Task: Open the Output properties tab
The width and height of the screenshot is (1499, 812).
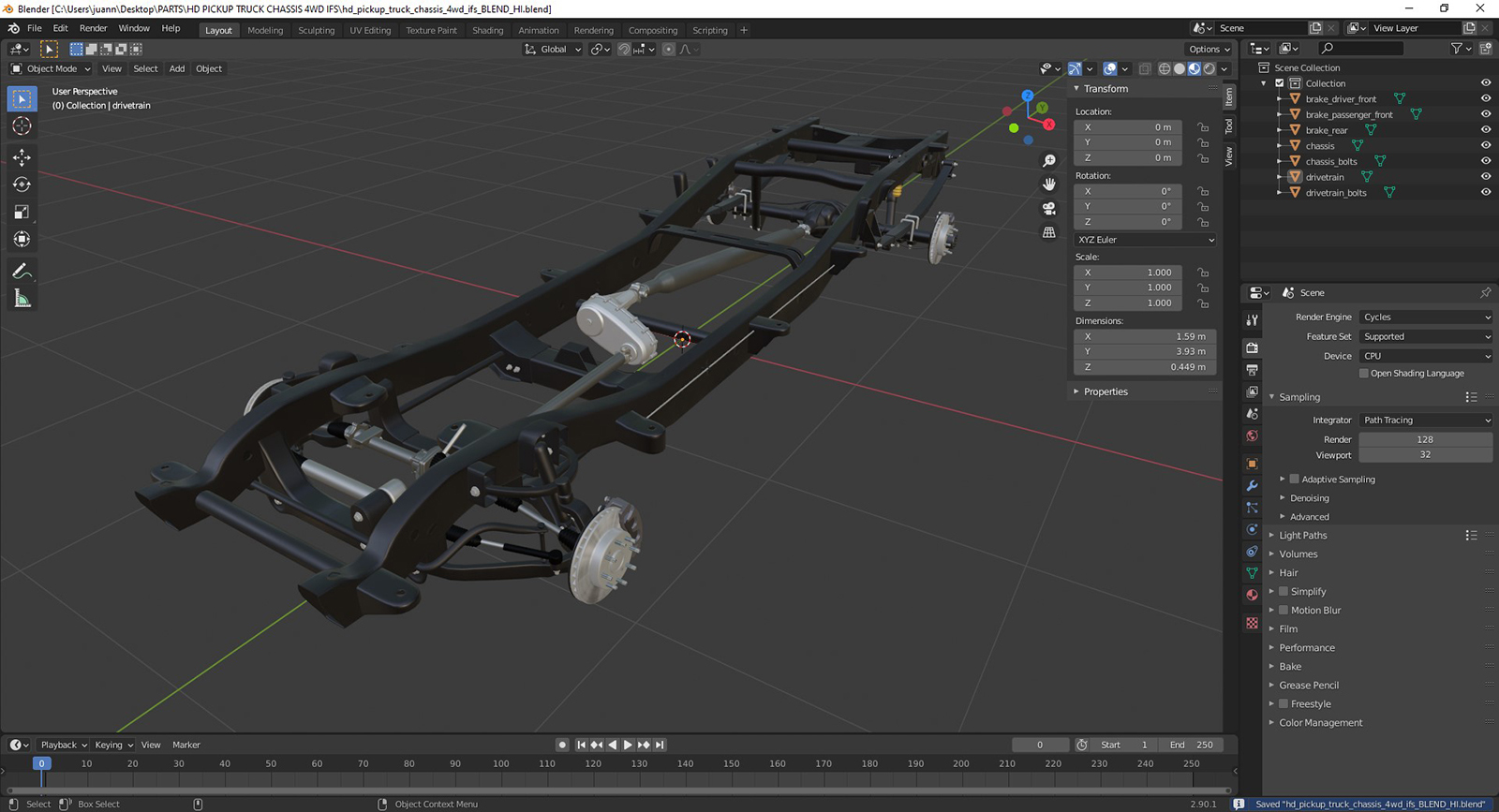Action: click(1252, 370)
